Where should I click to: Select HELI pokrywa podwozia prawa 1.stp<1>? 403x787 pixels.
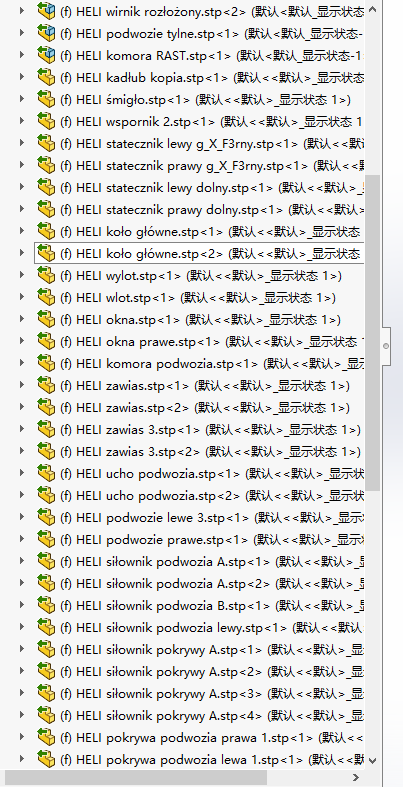[x=212, y=738]
